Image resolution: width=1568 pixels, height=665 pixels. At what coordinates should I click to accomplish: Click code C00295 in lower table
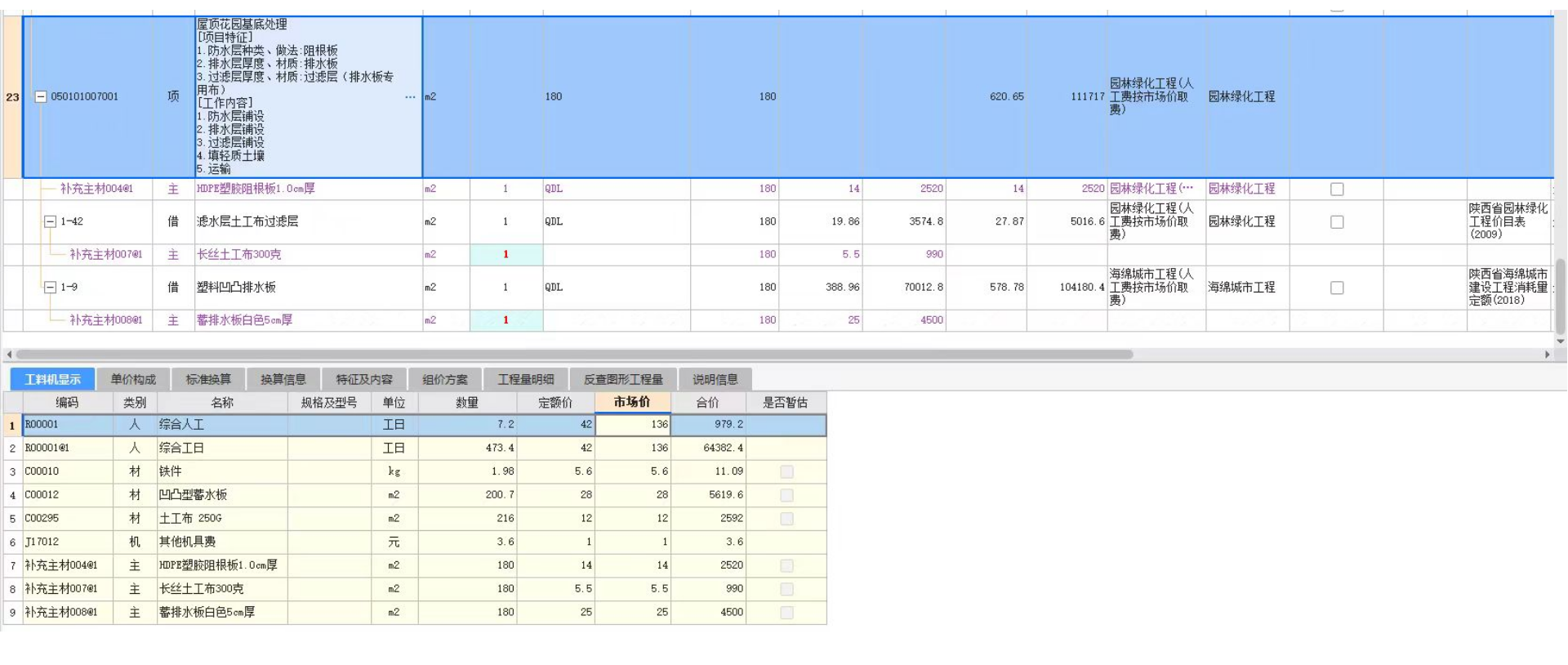coord(68,518)
